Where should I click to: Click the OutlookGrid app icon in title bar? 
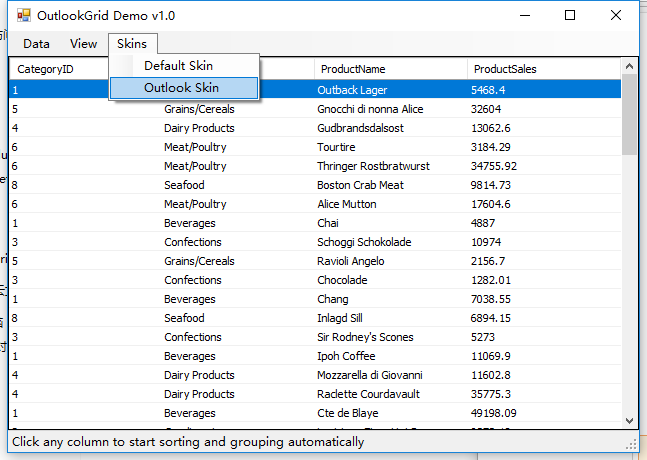tap(24, 15)
